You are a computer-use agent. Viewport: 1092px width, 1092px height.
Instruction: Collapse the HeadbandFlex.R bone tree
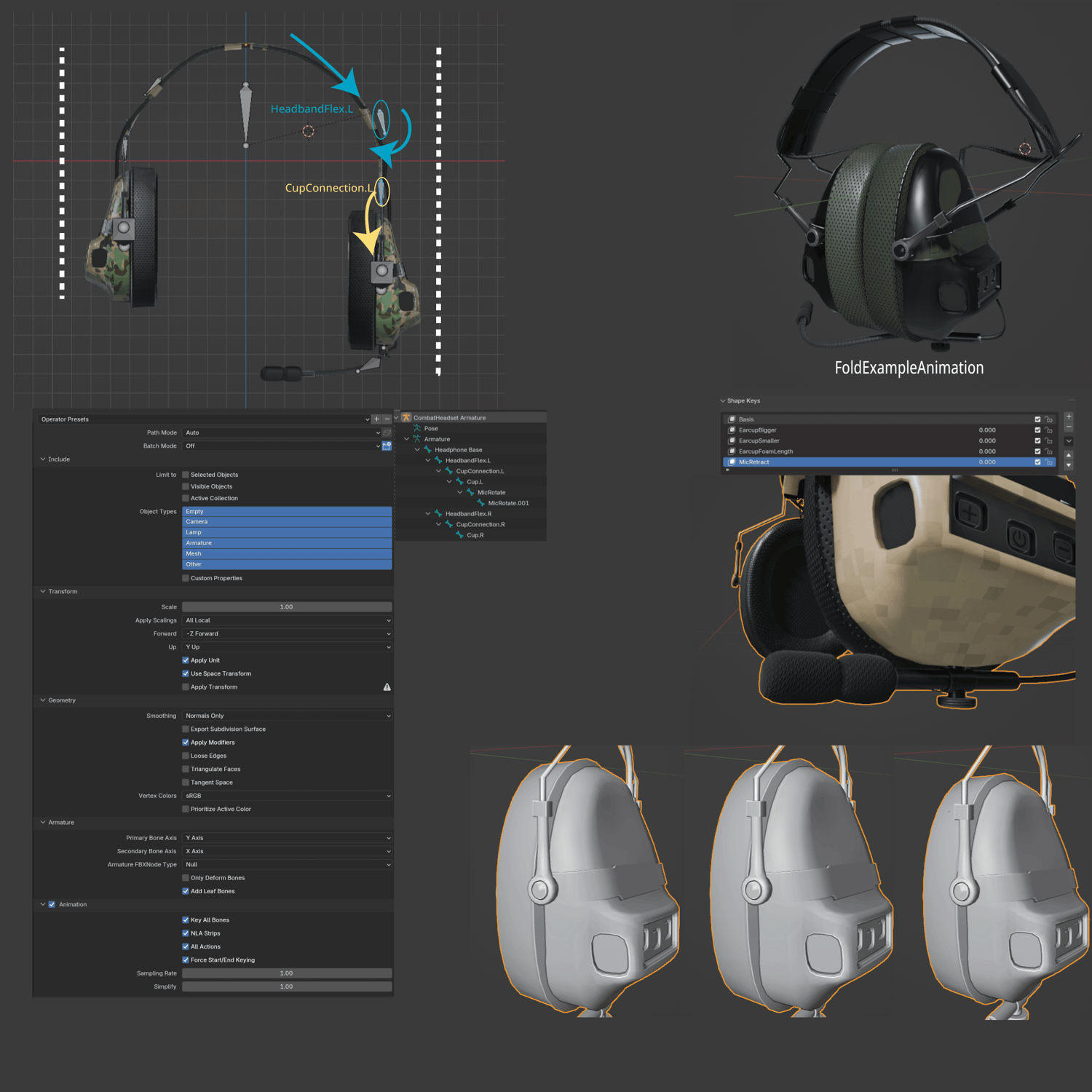coord(428,514)
